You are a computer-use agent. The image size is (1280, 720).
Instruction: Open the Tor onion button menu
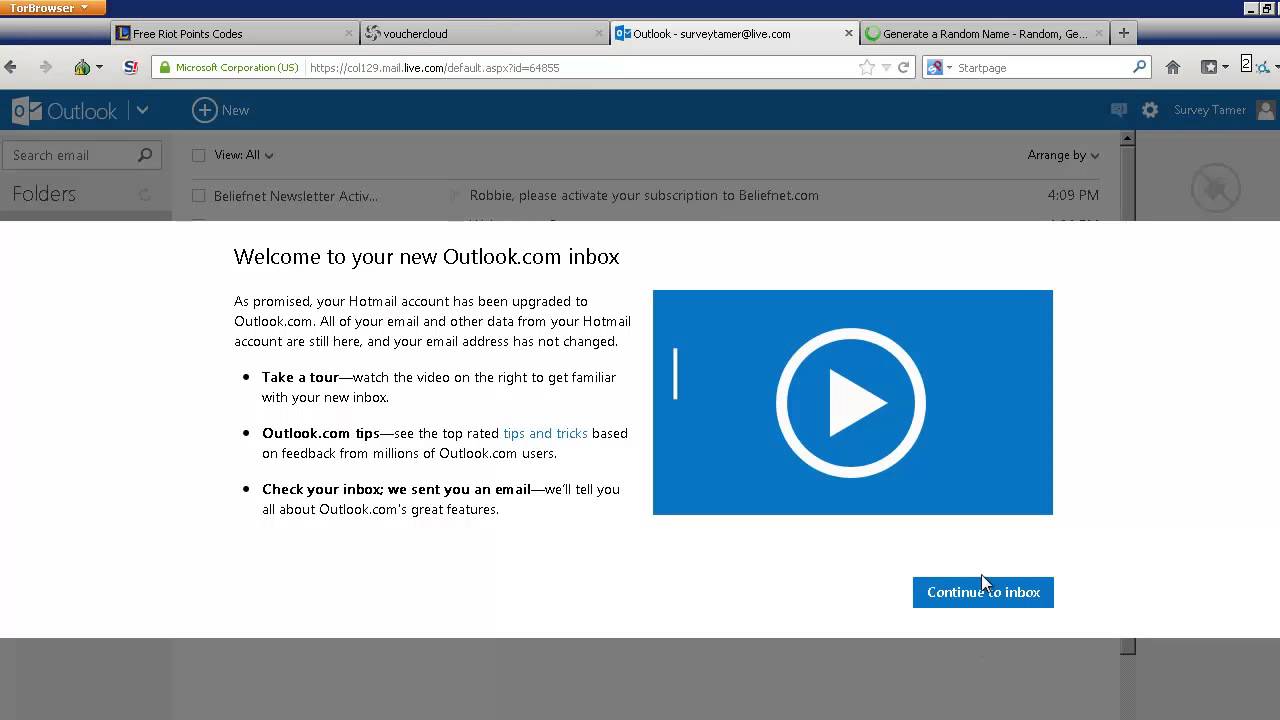[87, 67]
